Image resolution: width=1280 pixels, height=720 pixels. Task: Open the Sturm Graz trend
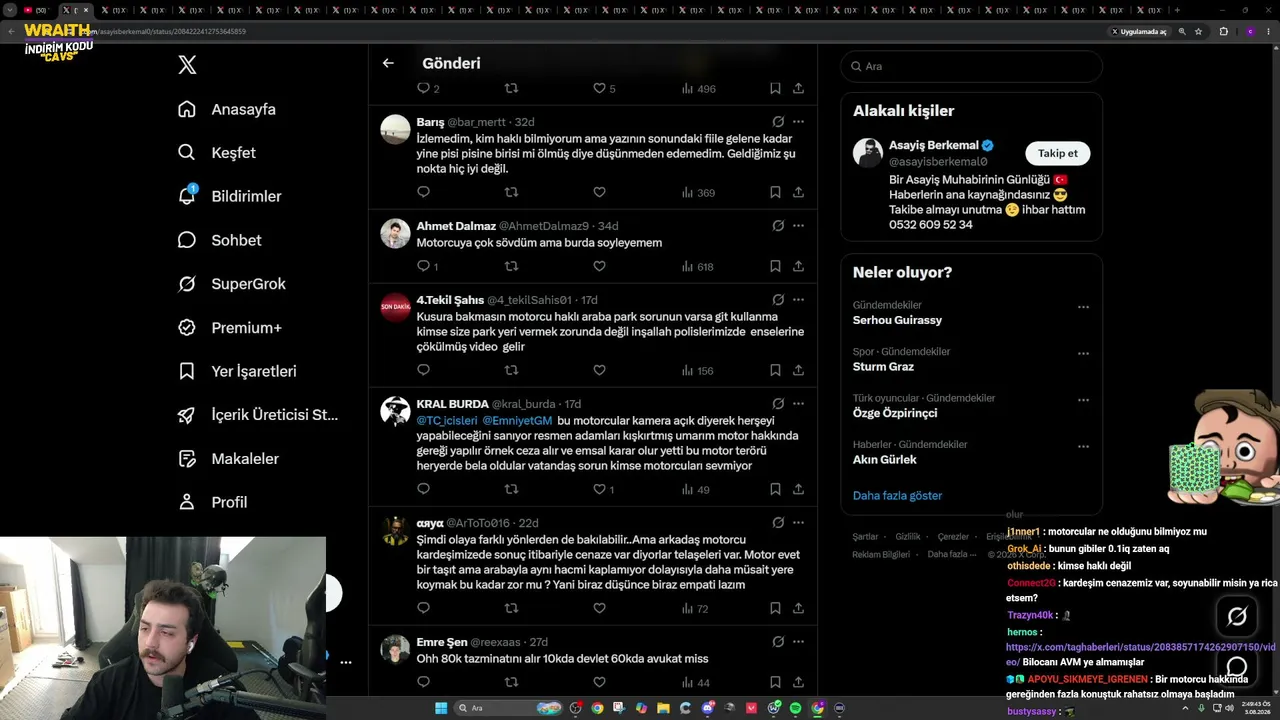[x=883, y=367]
